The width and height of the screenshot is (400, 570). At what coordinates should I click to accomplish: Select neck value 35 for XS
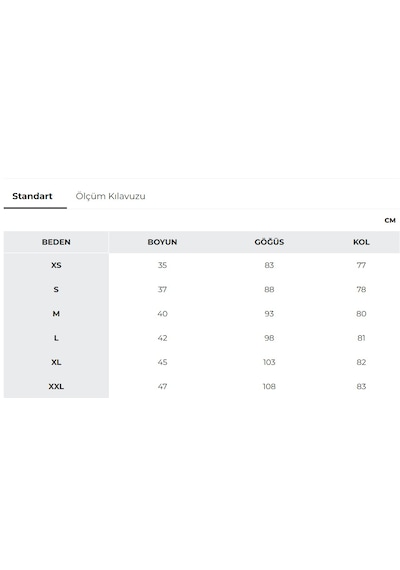coord(162,265)
